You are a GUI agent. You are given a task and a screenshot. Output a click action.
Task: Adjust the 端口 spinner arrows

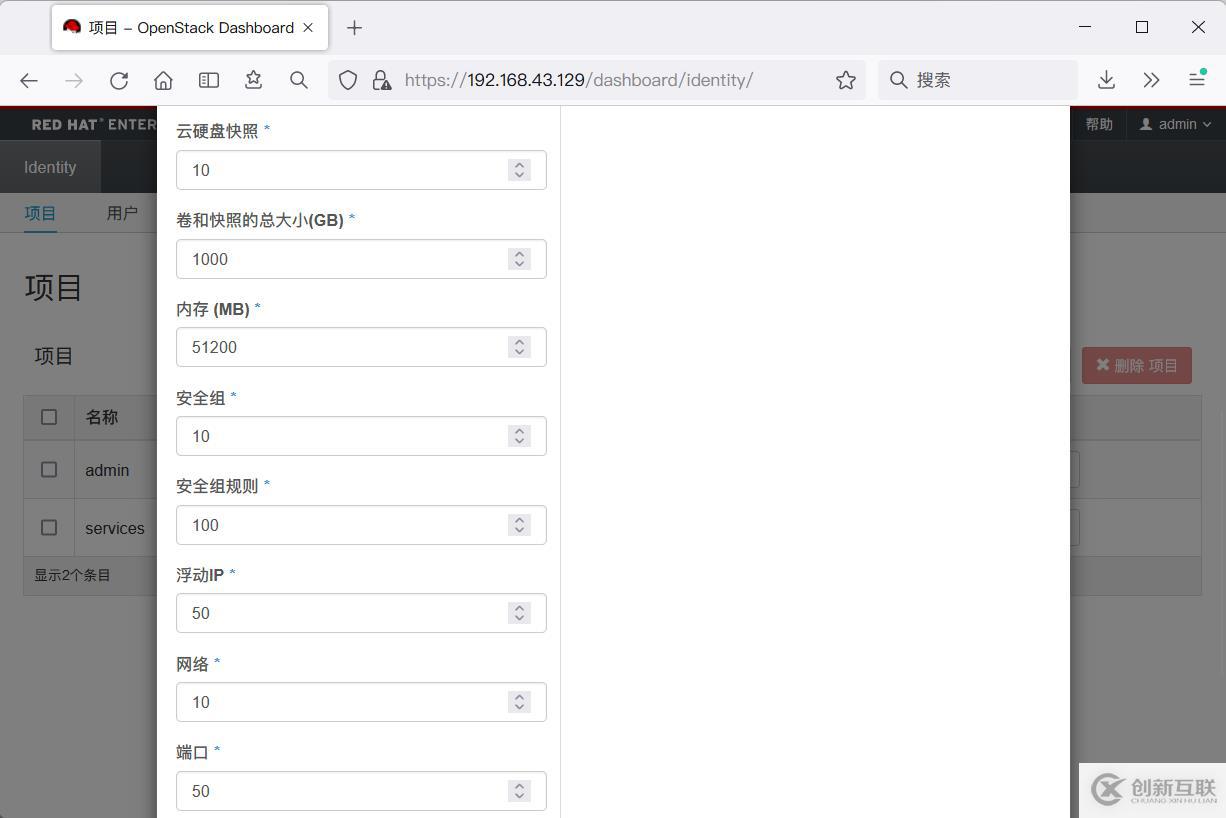[x=519, y=791]
